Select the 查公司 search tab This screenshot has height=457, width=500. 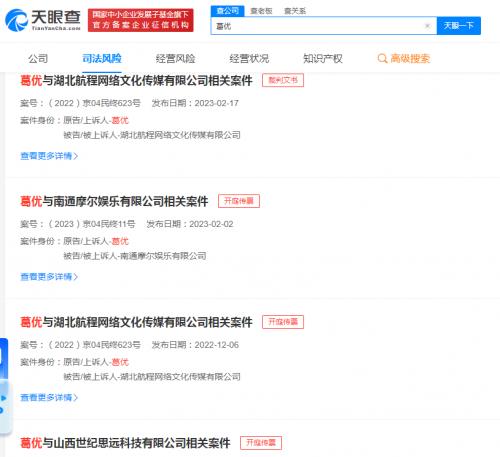tap(228, 11)
